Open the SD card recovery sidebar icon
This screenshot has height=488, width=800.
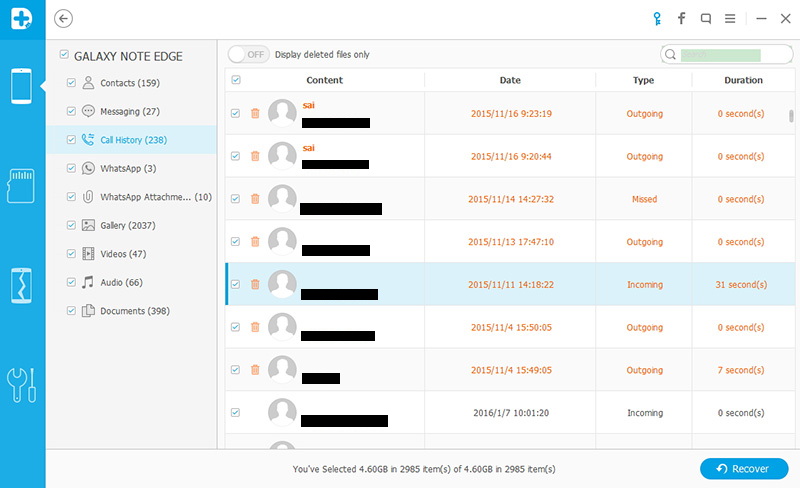pos(21,186)
